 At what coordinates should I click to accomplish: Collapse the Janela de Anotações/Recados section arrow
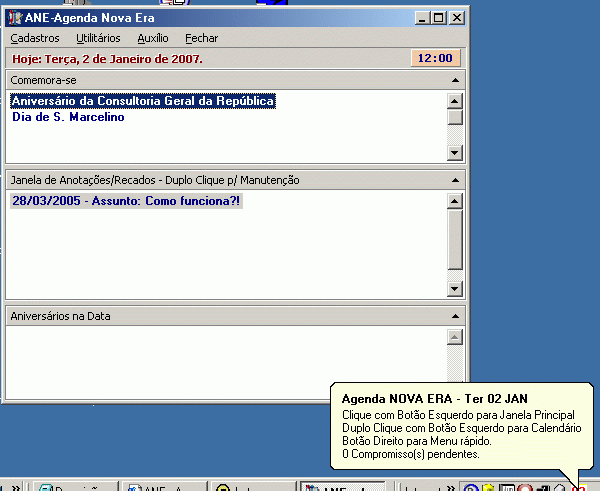click(455, 180)
